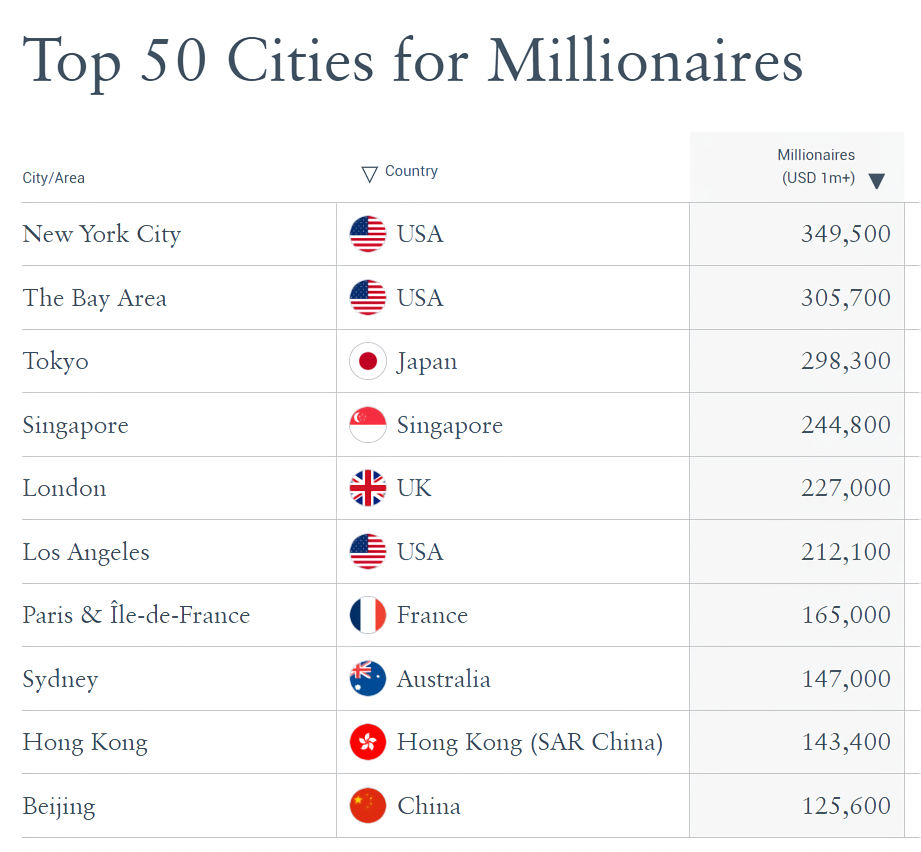Viewport: 921px width, 852px height.
Task: Click the USA flag in Los Angeles row
Action: 367,552
